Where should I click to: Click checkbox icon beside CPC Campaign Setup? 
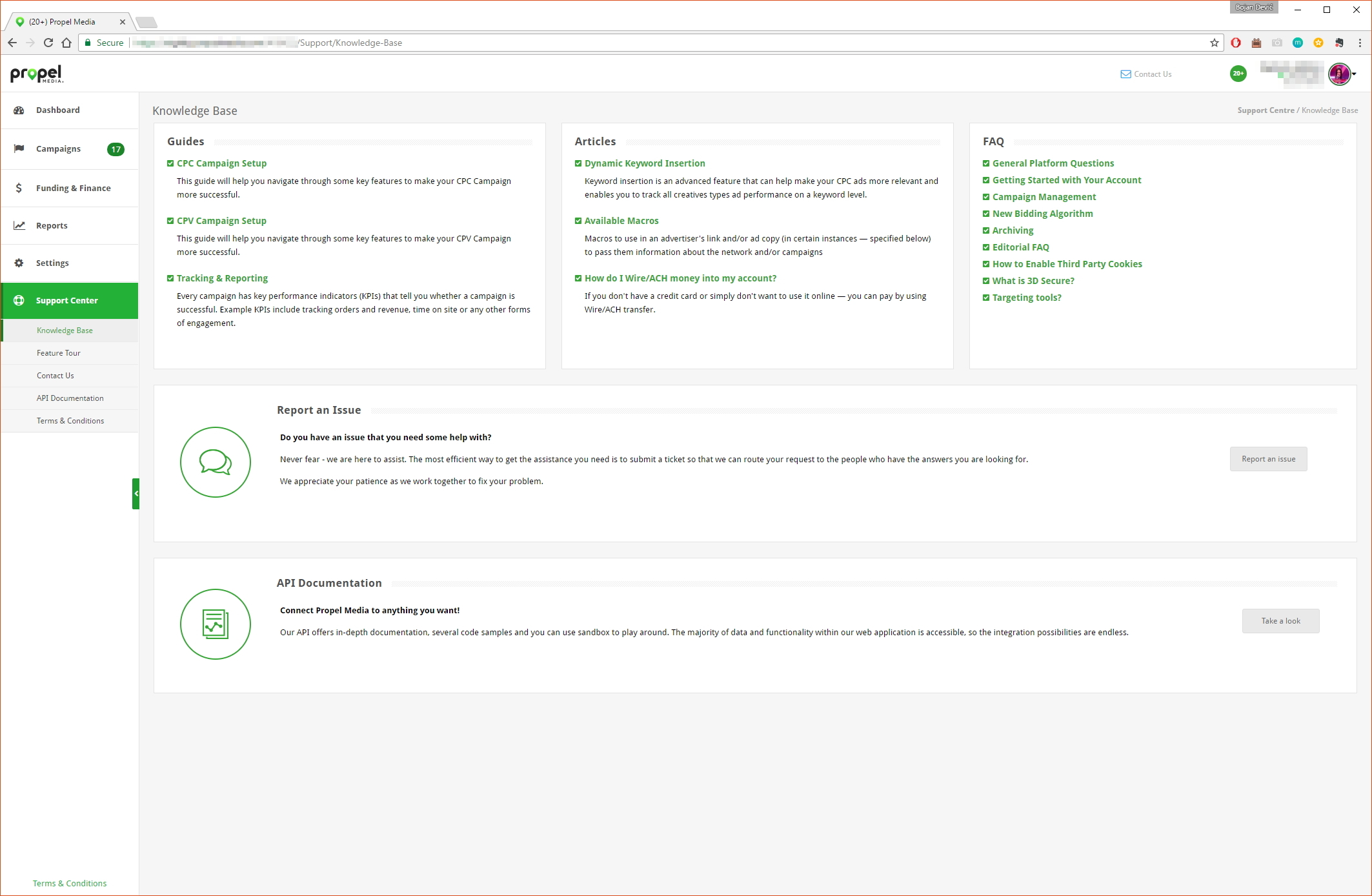coord(170,163)
